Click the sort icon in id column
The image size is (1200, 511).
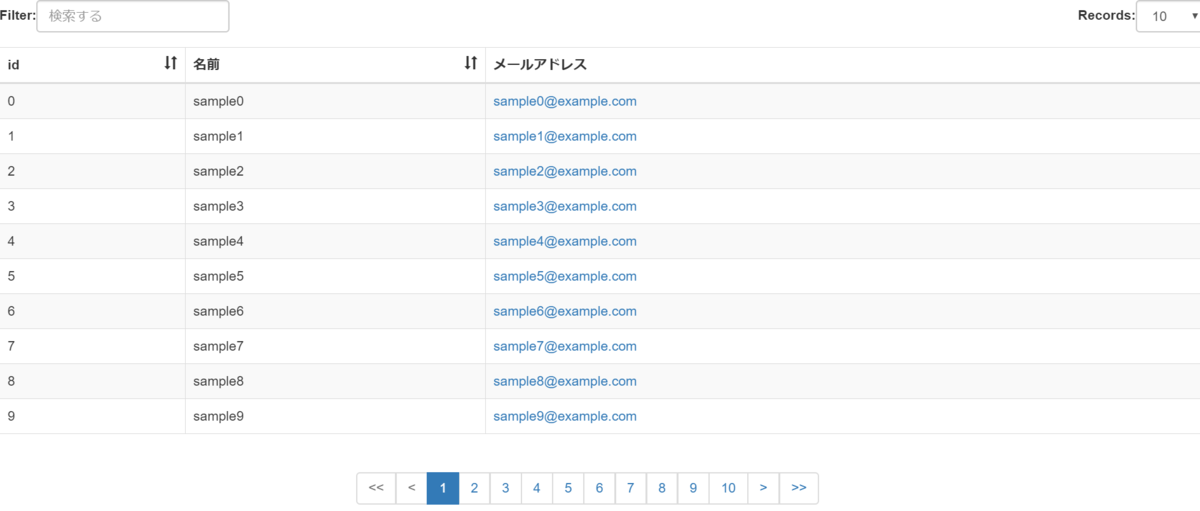(x=171, y=64)
